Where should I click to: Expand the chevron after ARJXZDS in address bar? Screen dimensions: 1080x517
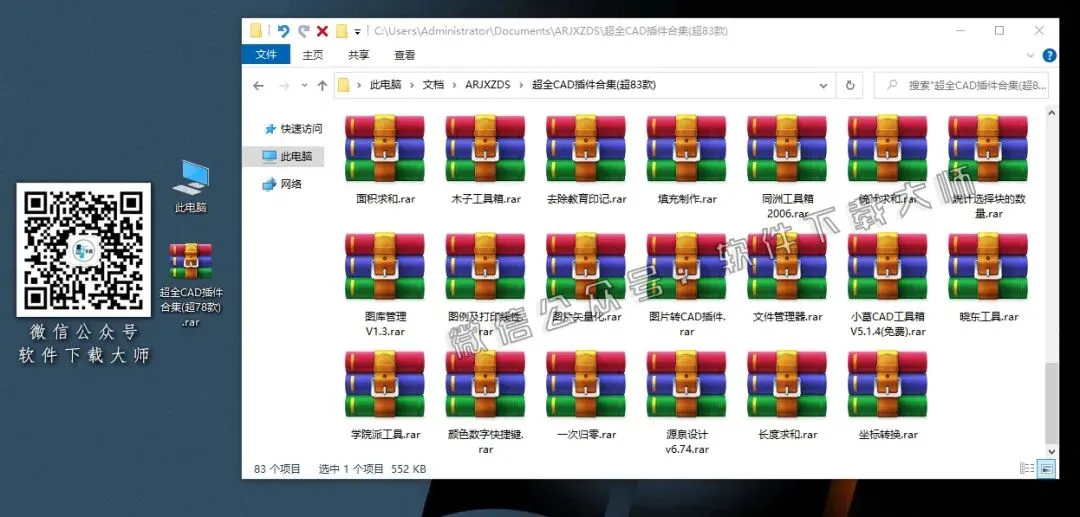521,85
